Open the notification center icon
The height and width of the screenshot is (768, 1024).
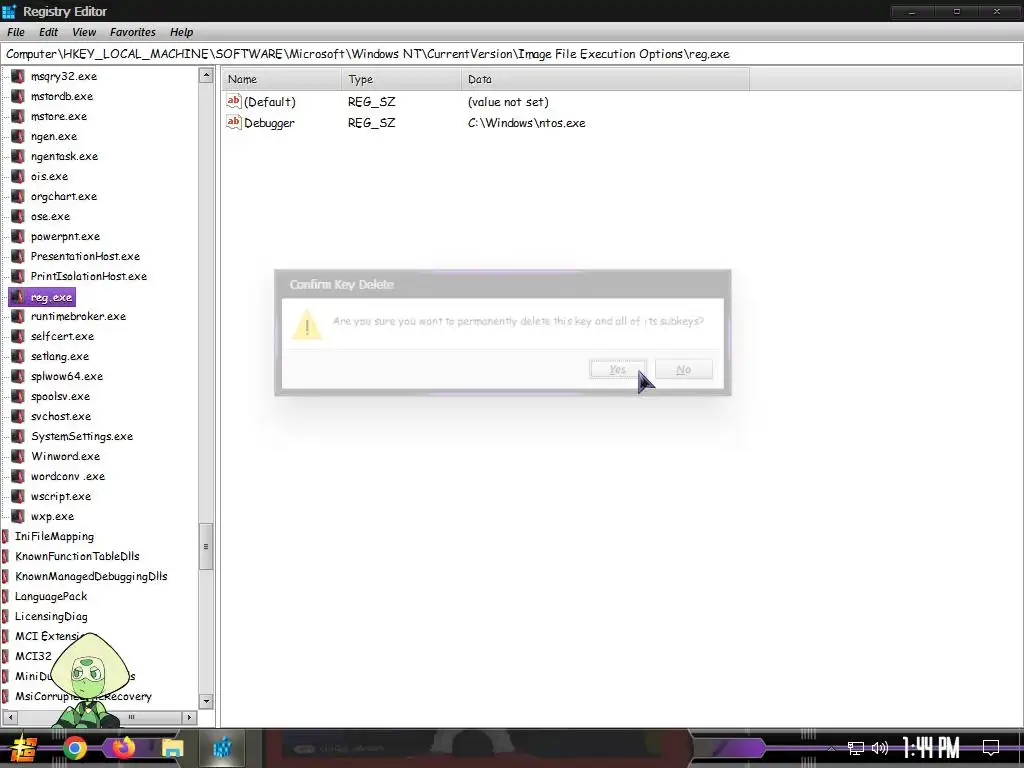(991, 748)
